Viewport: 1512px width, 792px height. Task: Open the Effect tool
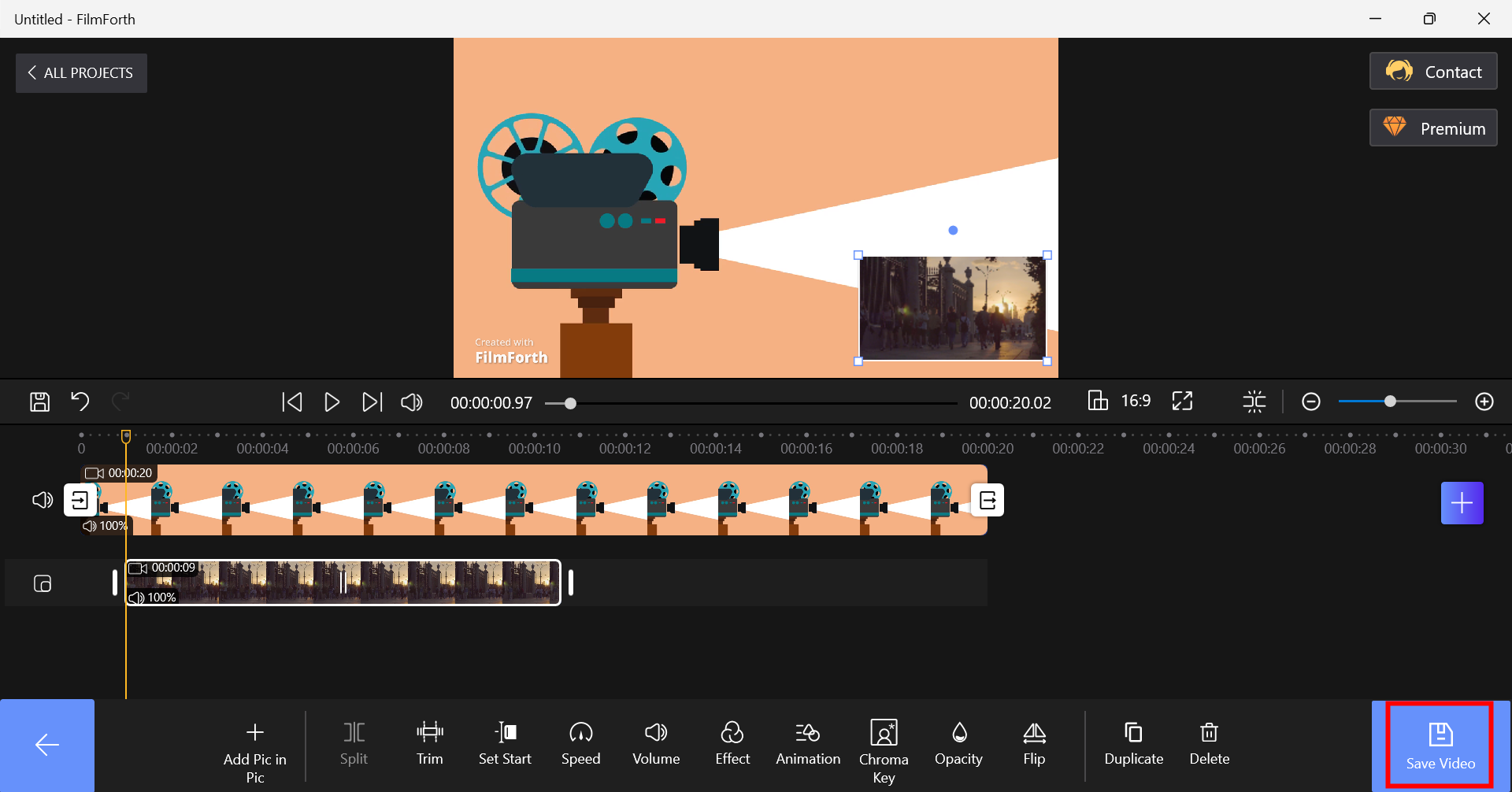(x=732, y=745)
